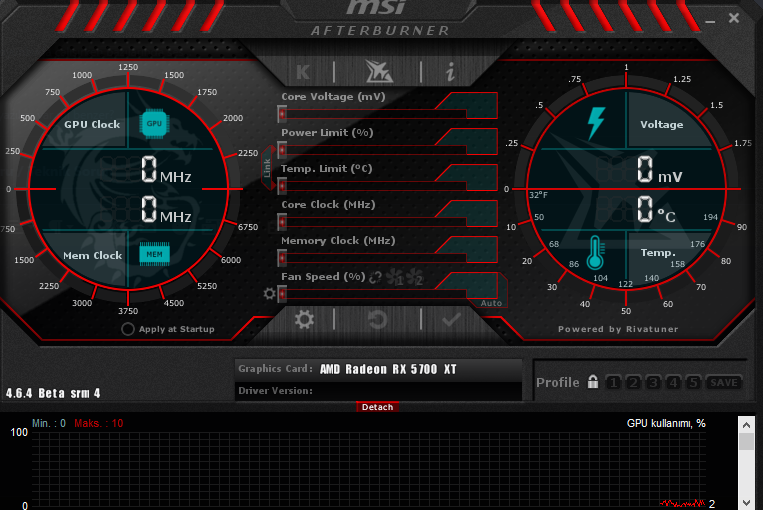
Task: Click the AMD Radeon RX 5700 XT text
Action: click(388, 369)
